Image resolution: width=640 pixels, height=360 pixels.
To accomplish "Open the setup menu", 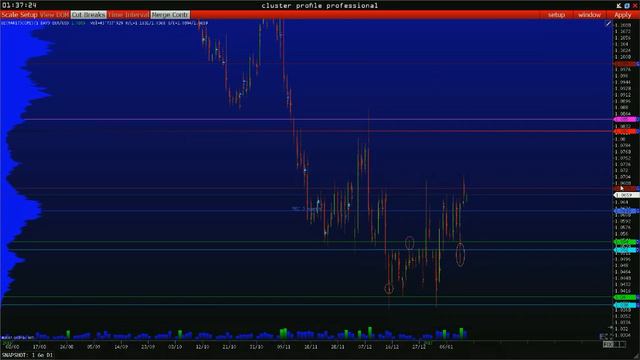I will (556, 15).
